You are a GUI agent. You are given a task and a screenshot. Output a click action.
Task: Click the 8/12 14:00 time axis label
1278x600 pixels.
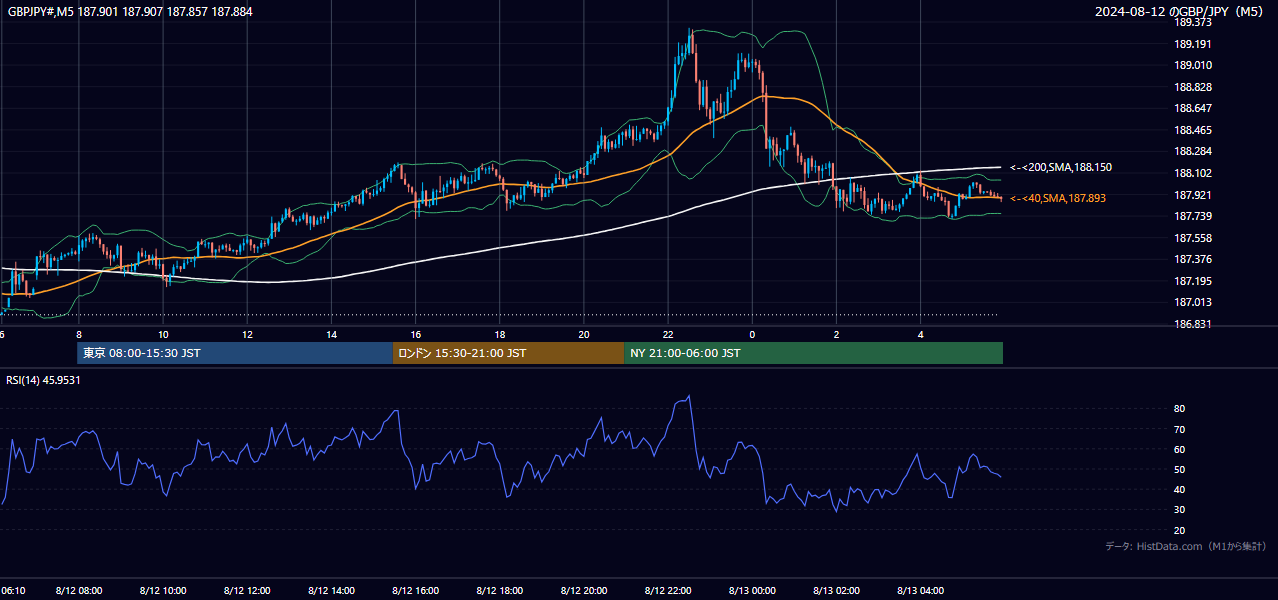click(331, 591)
